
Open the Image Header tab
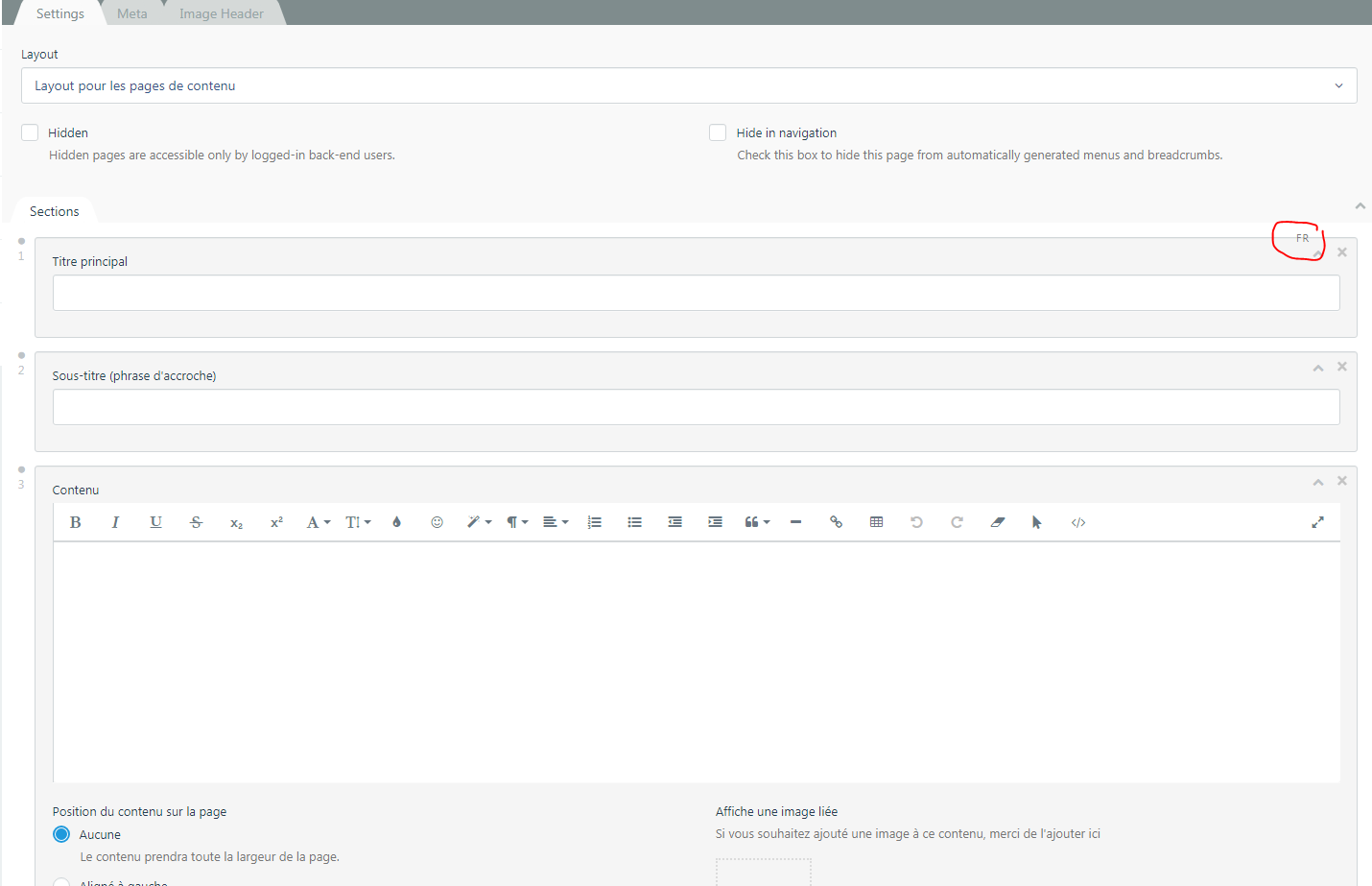221,12
